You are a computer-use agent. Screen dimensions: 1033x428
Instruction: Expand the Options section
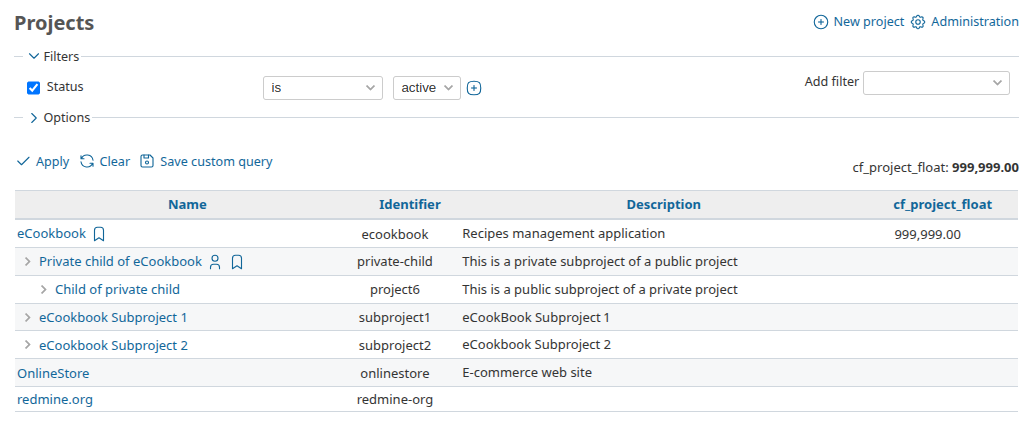[59, 118]
